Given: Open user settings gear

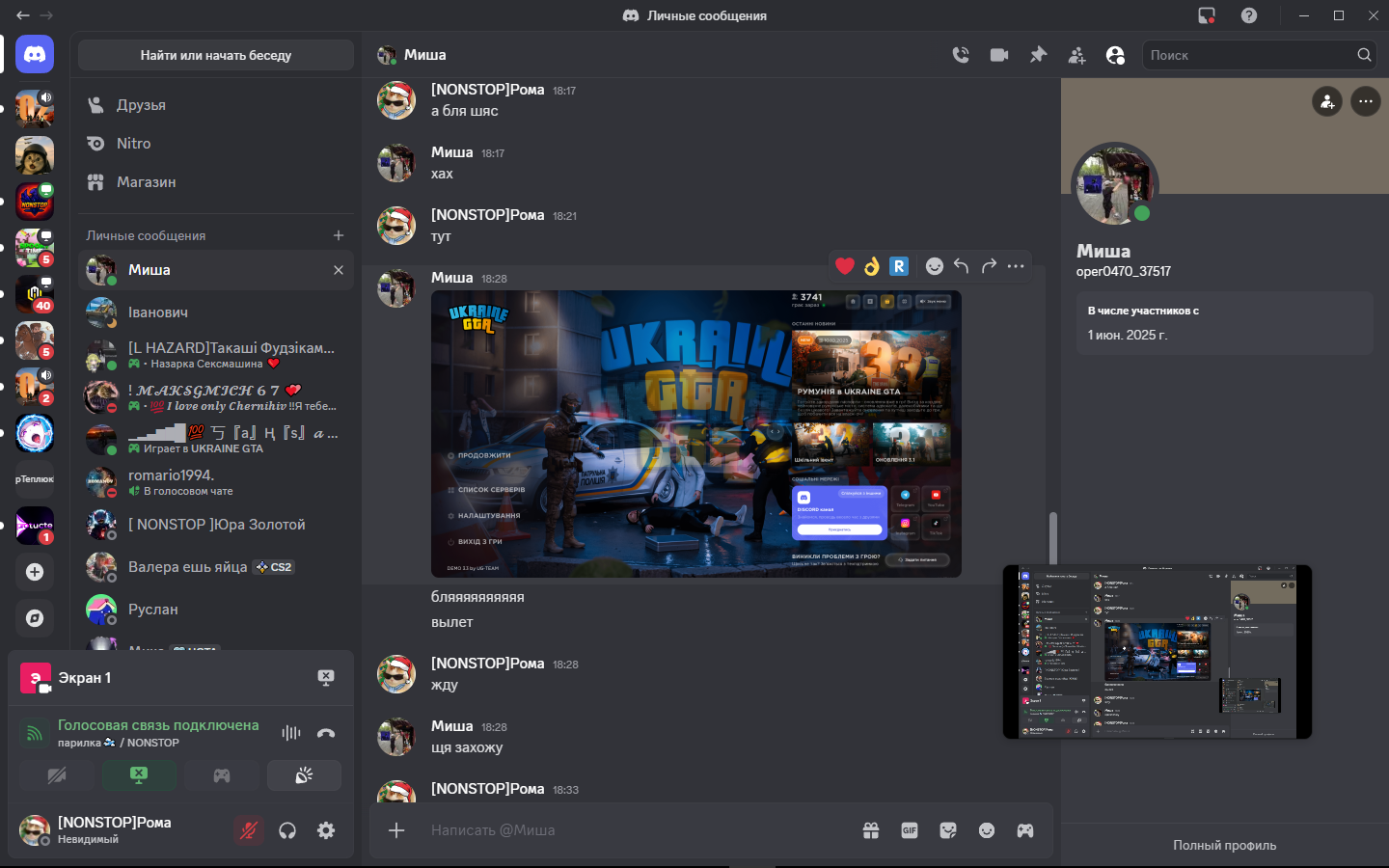Looking at the screenshot, I should click(x=326, y=830).
